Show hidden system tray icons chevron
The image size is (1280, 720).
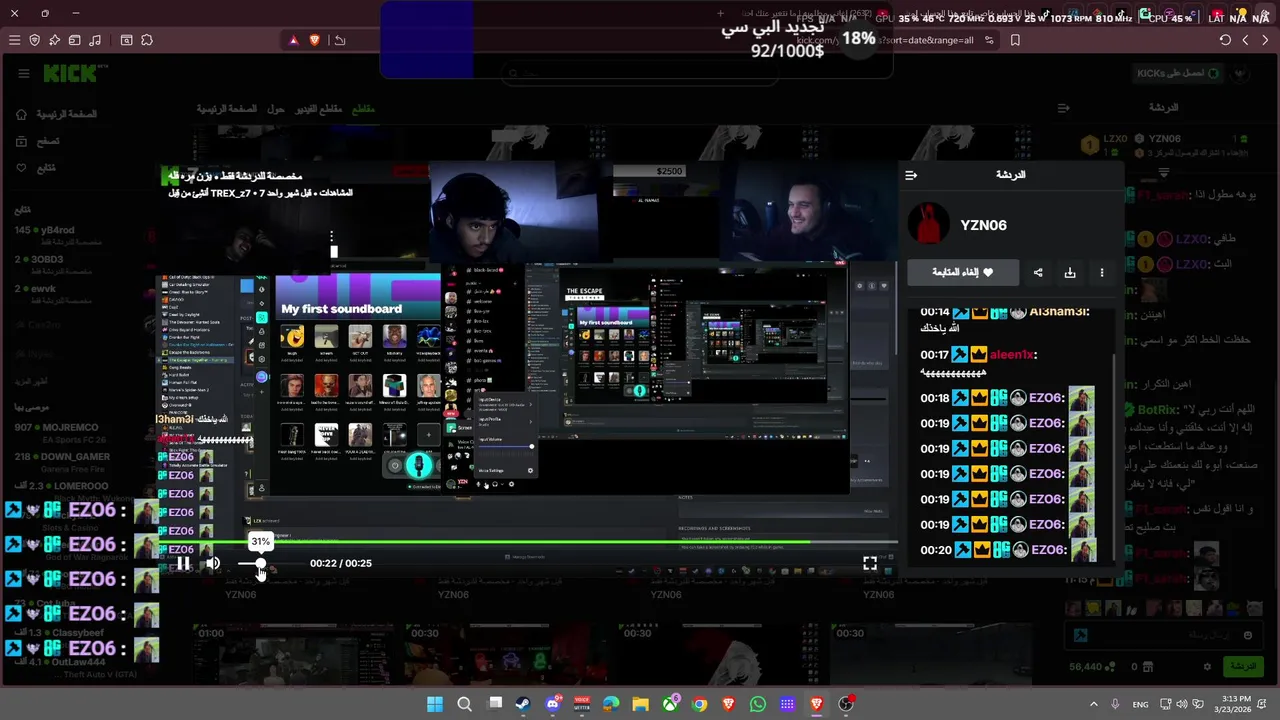[x=1093, y=704]
